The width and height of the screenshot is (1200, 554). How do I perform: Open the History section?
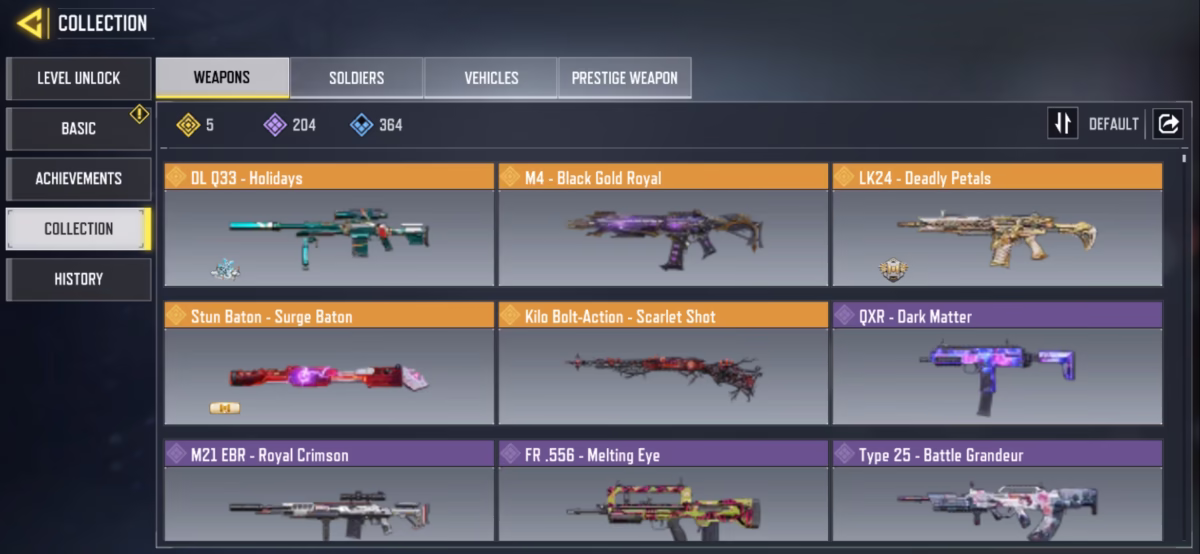(x=79, y=279)
